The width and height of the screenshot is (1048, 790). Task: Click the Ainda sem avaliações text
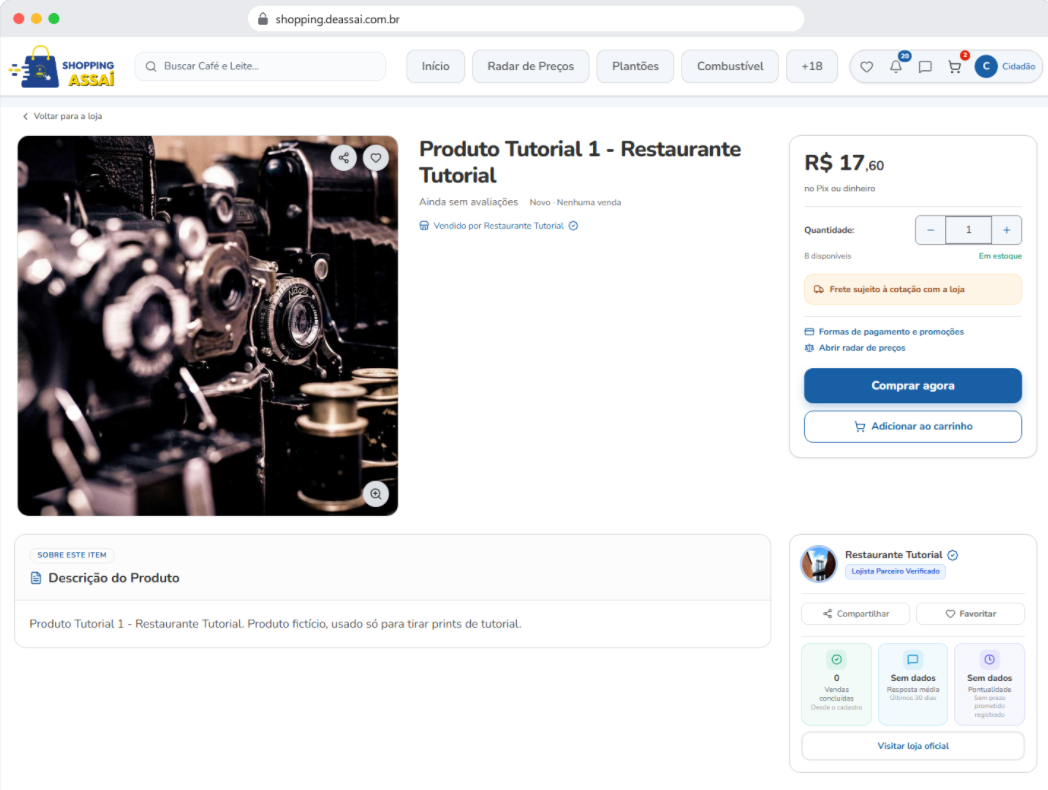(469, 202)
